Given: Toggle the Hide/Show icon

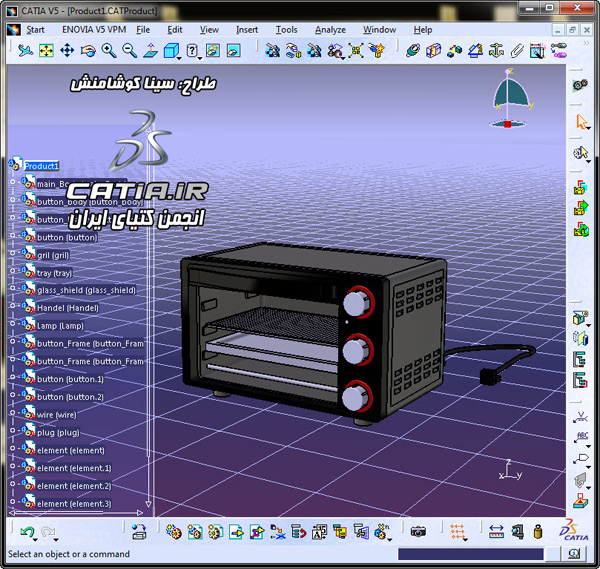Looking at the screenshot, I should (213, 51).
